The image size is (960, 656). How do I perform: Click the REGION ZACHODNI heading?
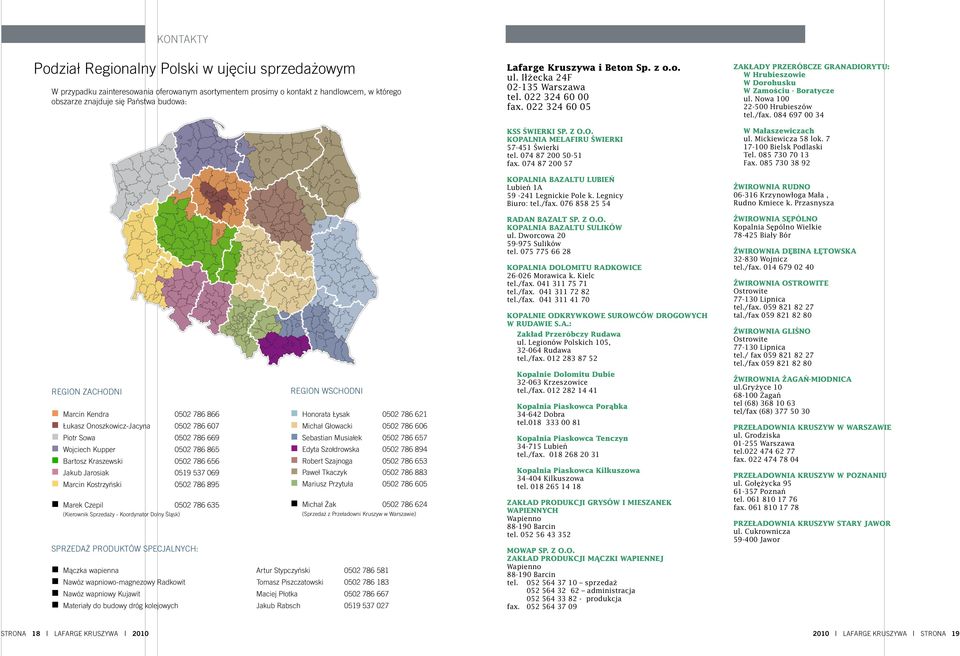pyautogui.click(x=86, y=391)
